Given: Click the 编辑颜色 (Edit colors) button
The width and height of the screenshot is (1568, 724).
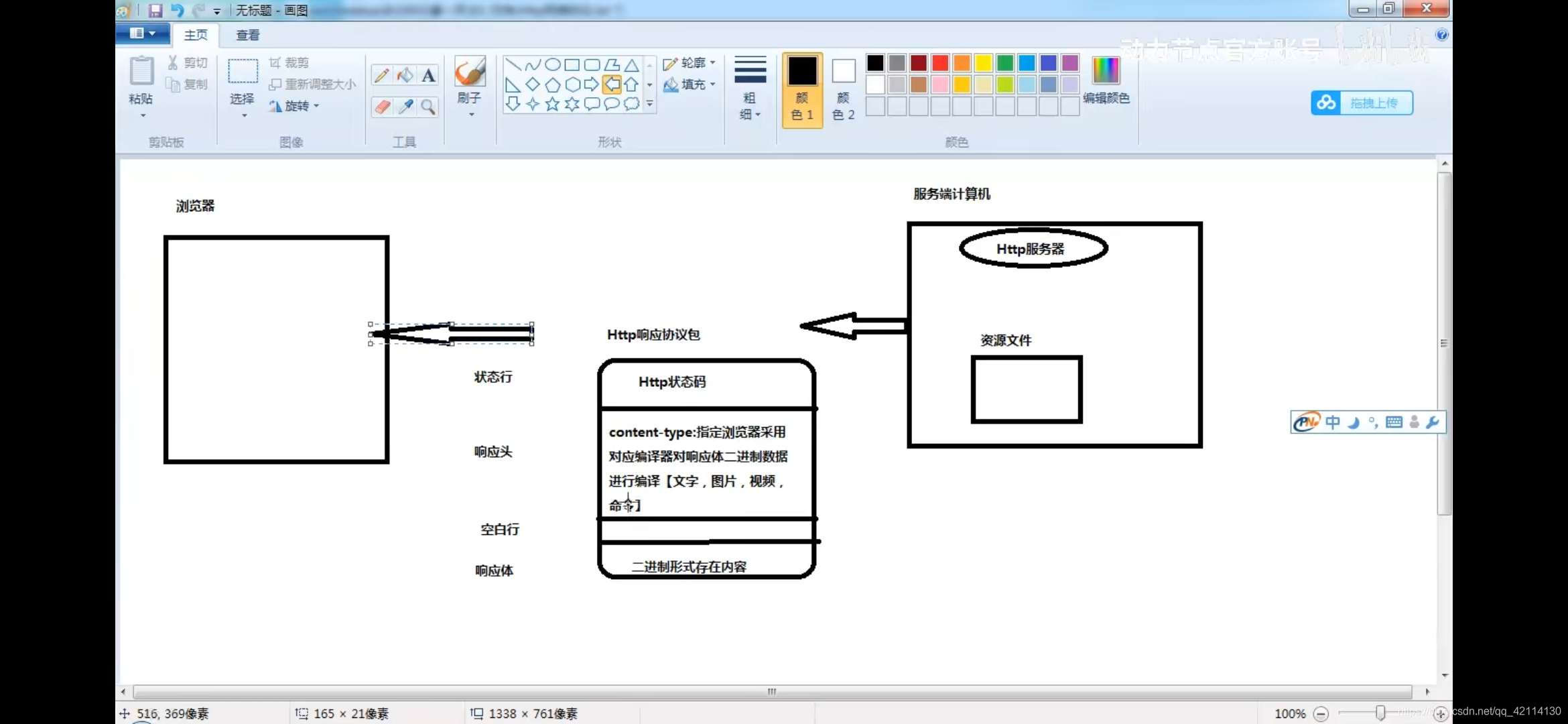Looking at the screenshot, I should [1106, 80].
